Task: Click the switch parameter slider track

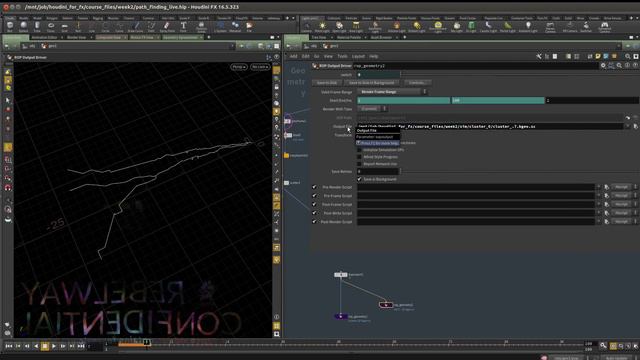Action: point(519,75)
